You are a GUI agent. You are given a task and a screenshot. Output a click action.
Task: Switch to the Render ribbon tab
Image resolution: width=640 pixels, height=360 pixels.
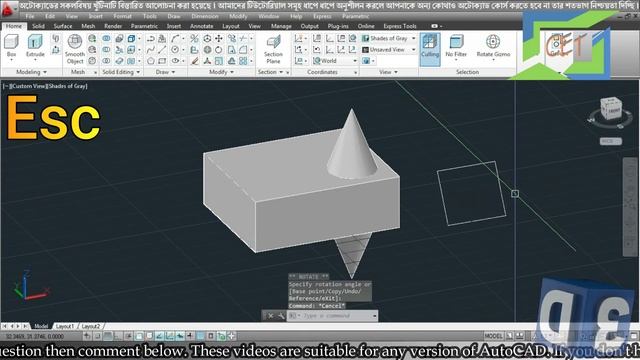[113, 26]
